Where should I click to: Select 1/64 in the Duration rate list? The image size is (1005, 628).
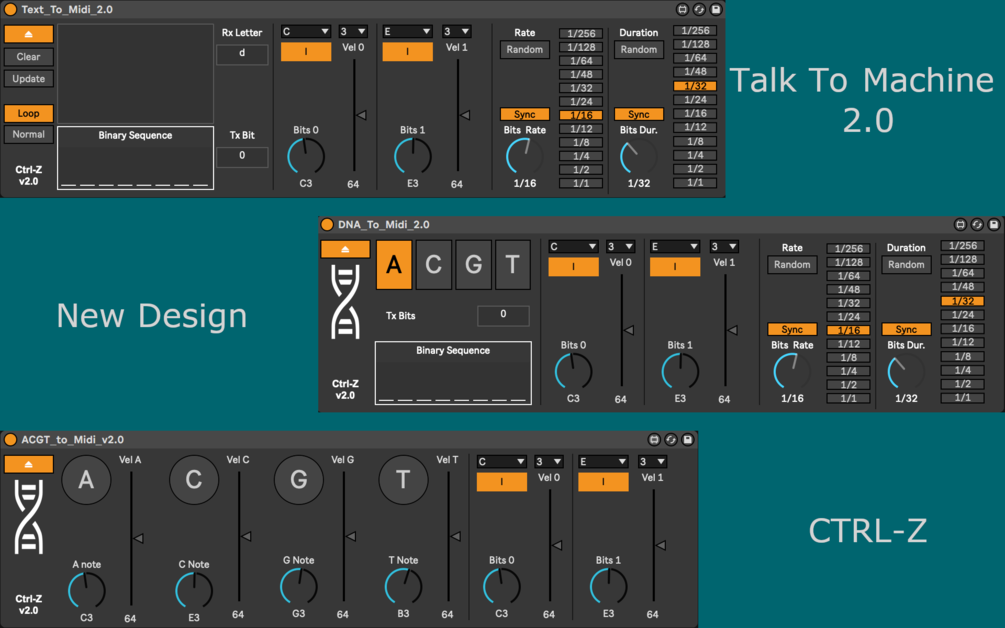pyautogui.click(x=694, y=57)
